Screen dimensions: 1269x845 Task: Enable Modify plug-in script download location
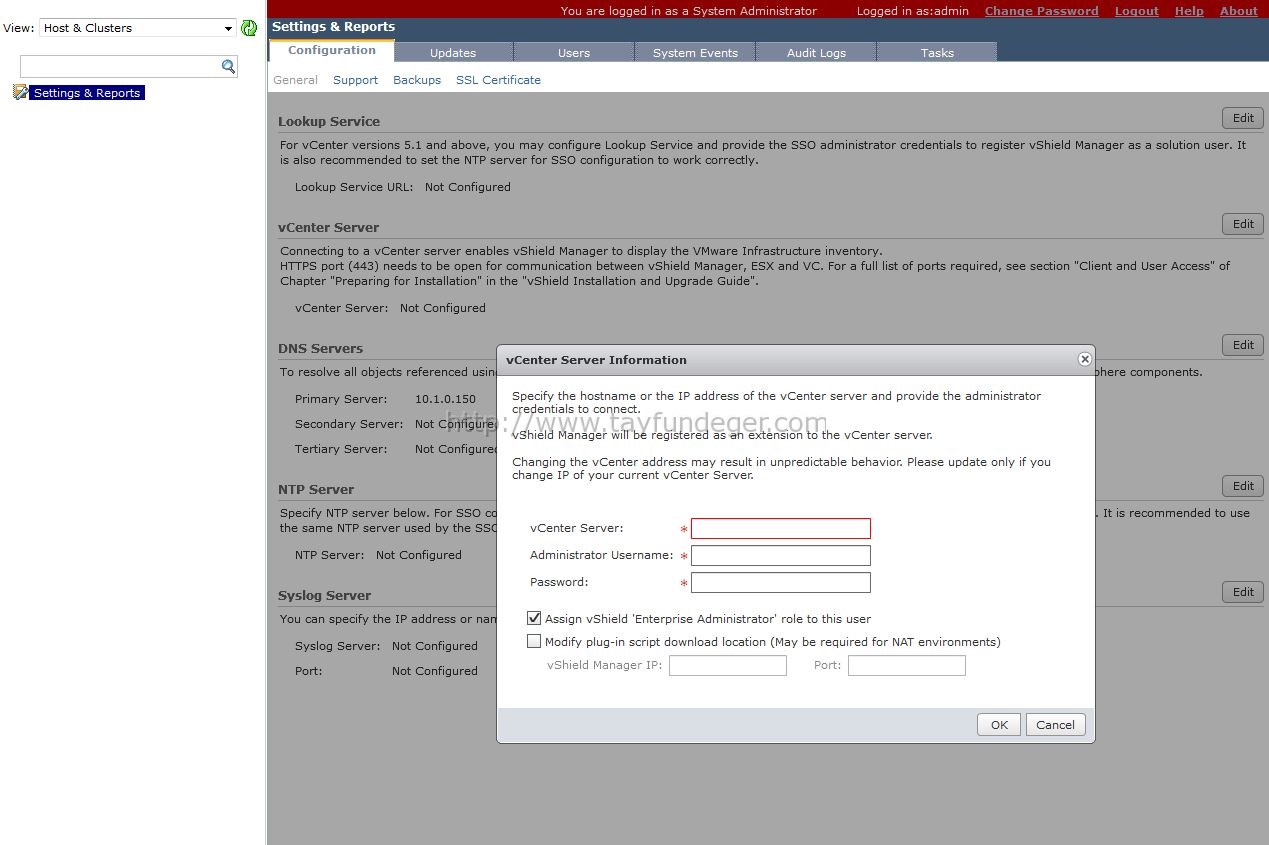[x=534, y=642]
